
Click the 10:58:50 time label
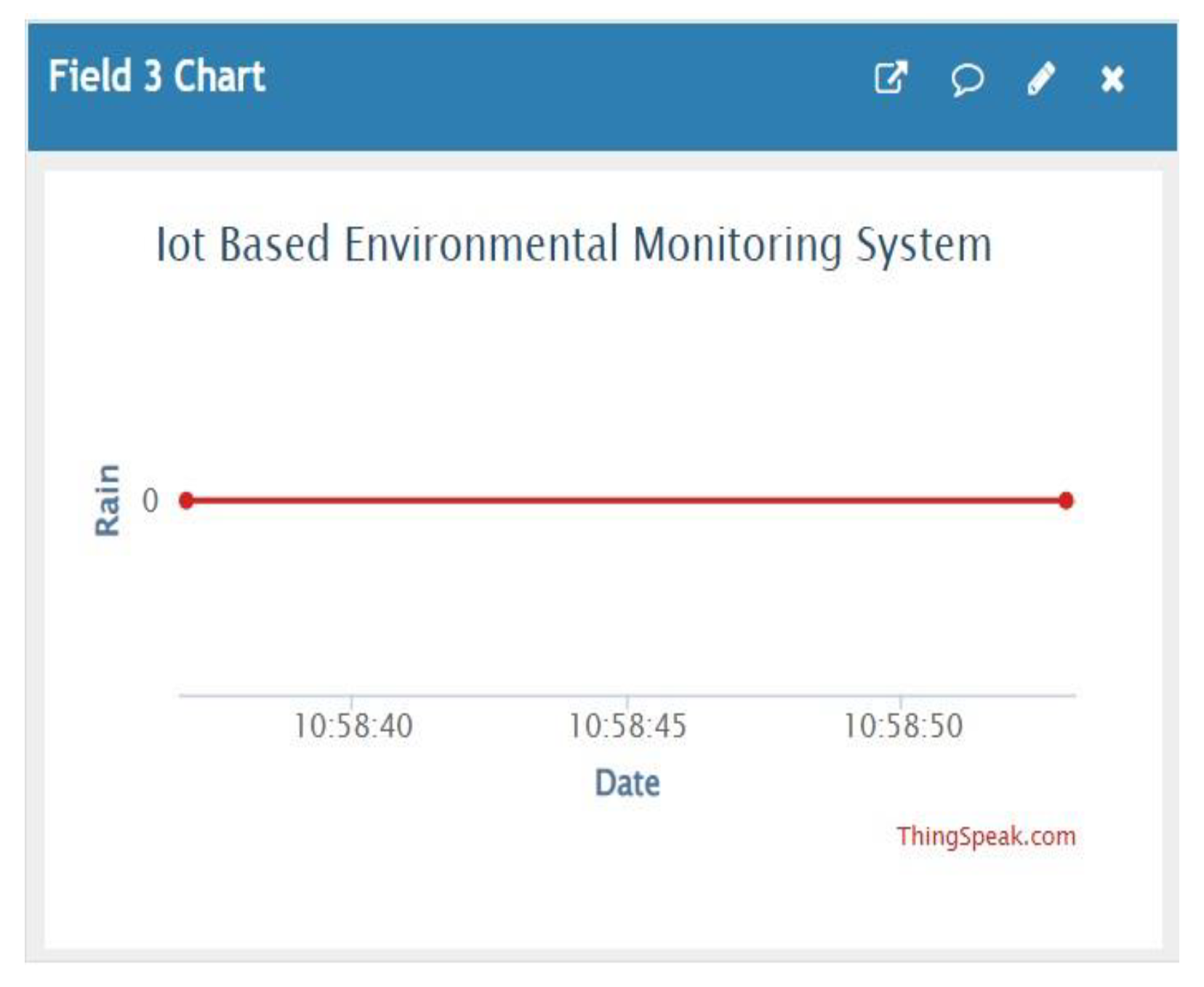(902, 726)
